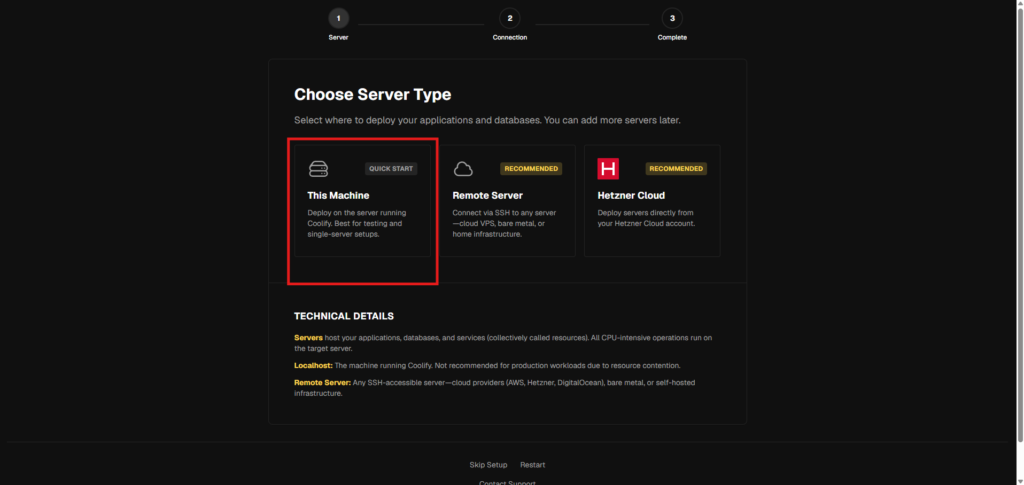
Task: Click the Server step label
Action: (x=338, y=37)
